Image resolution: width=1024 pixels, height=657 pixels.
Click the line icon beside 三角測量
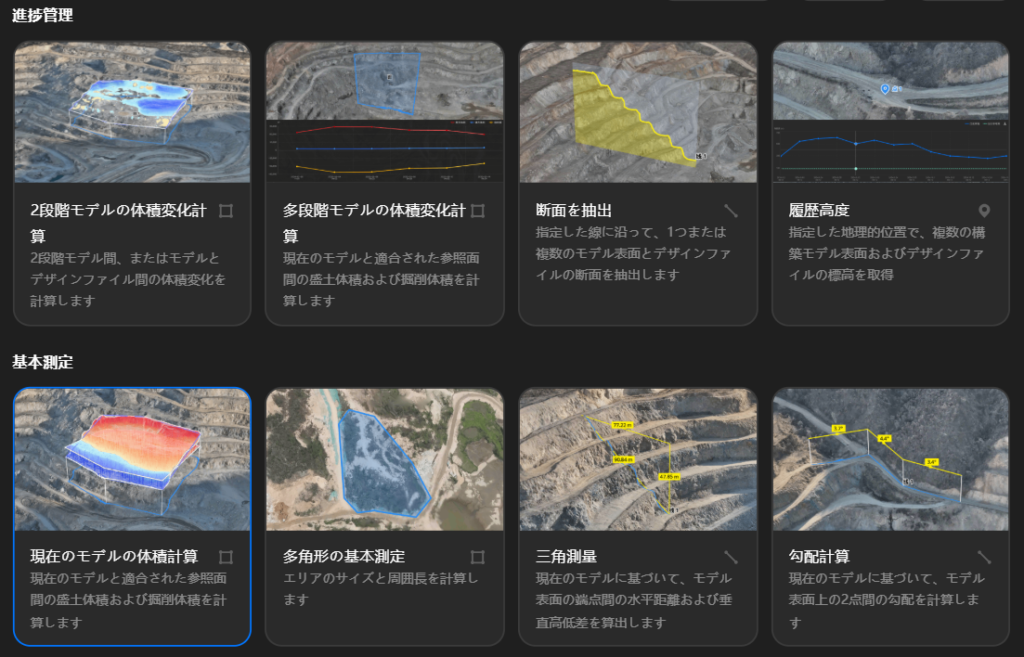[x=731, y=557]
